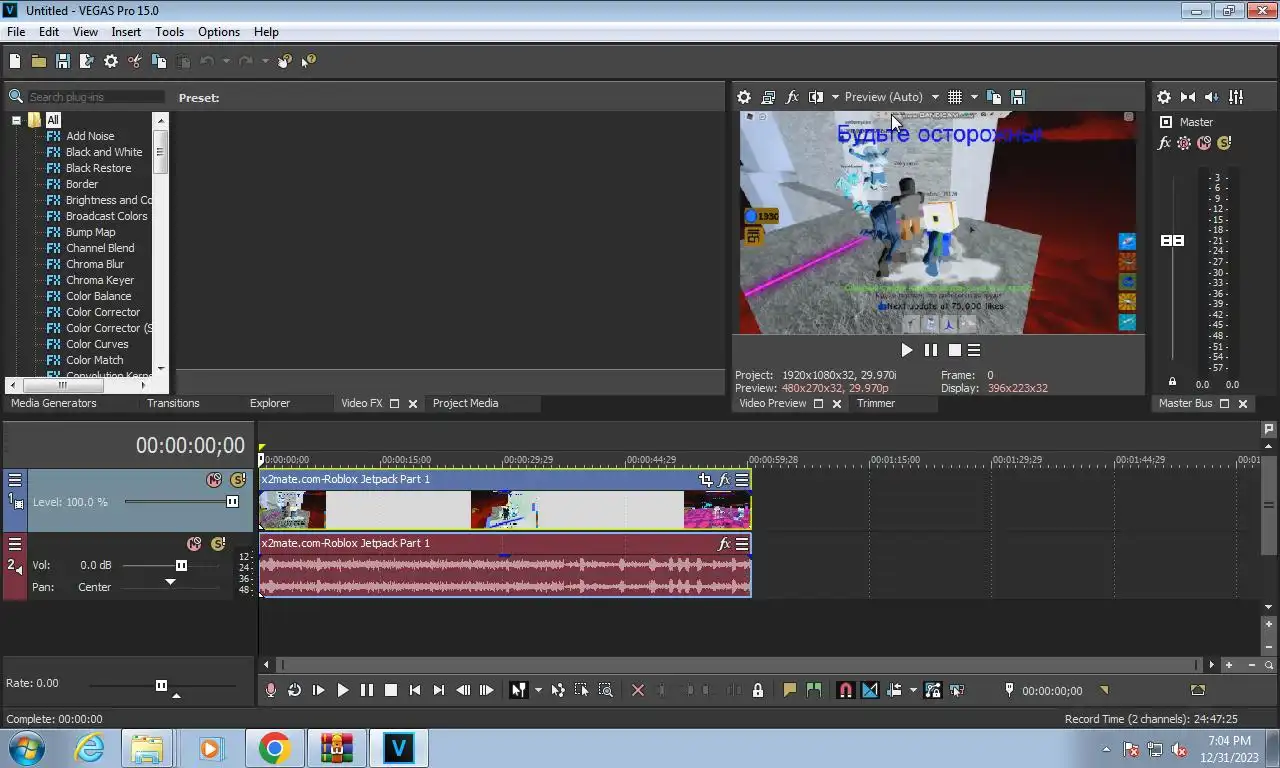Image resolution: width=1280 pixels, height=768 pixels.
Task: Open the Interactive Tutorials icon
Action: 285,62
